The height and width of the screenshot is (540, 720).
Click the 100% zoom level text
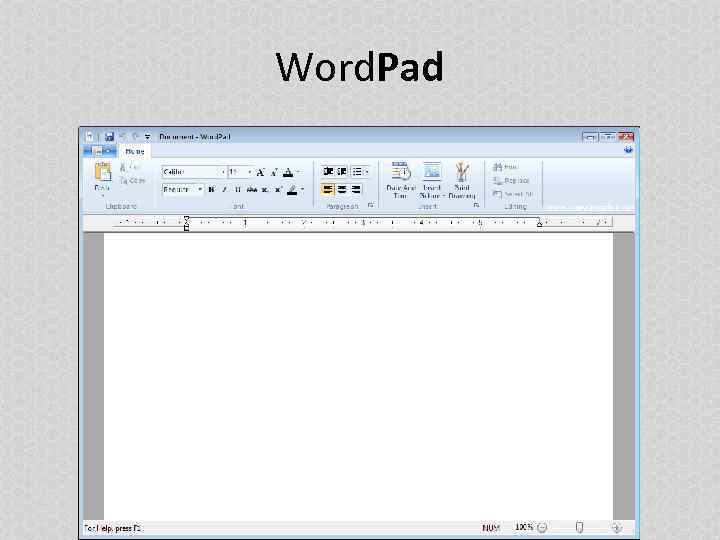click(x=524, y=527)
